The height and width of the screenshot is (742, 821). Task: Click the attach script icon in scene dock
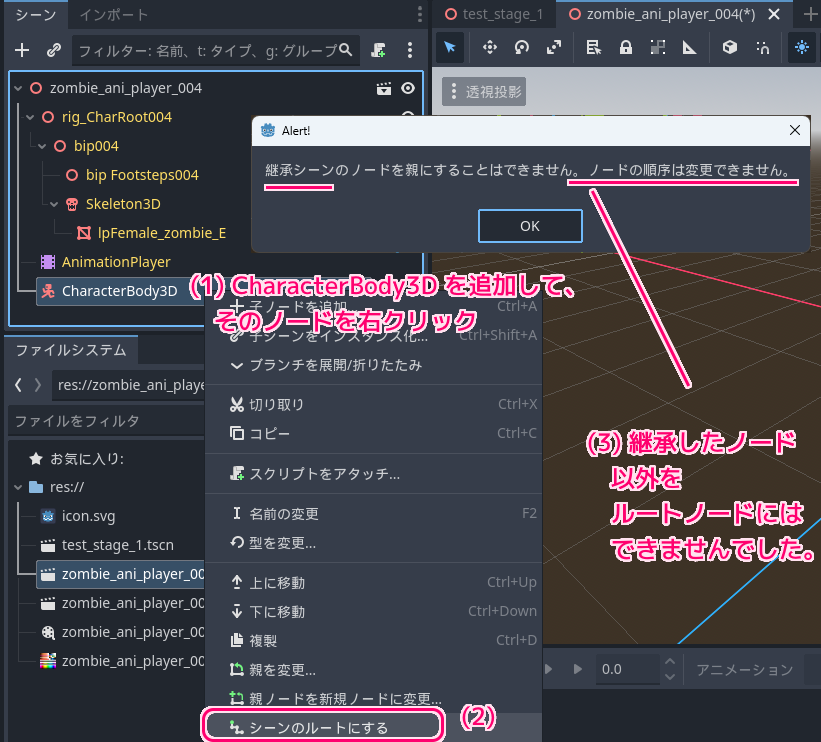coord(378,49)
